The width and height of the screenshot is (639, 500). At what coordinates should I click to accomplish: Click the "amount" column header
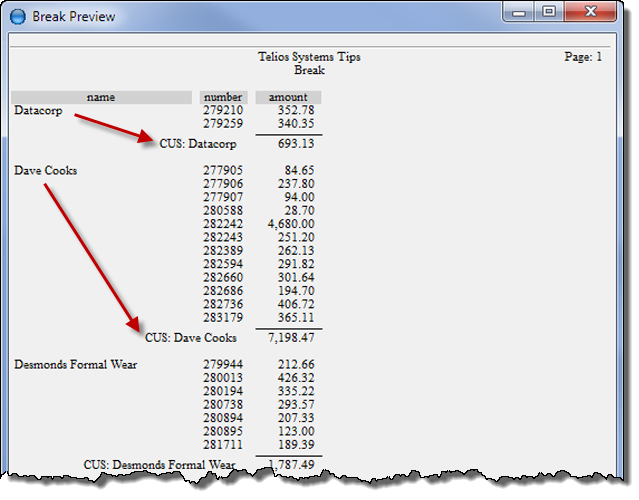coord(288,97)
